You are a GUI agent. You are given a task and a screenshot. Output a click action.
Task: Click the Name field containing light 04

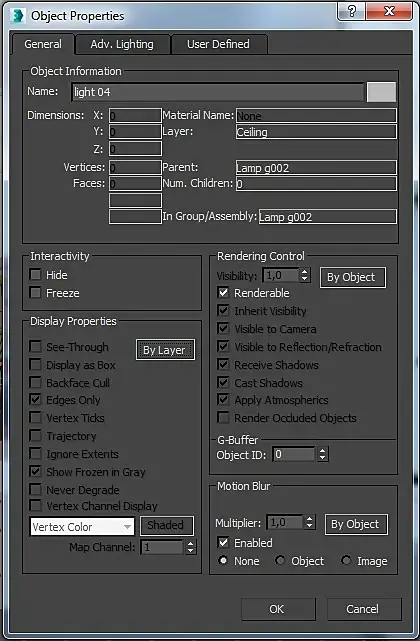pos(218,92)
